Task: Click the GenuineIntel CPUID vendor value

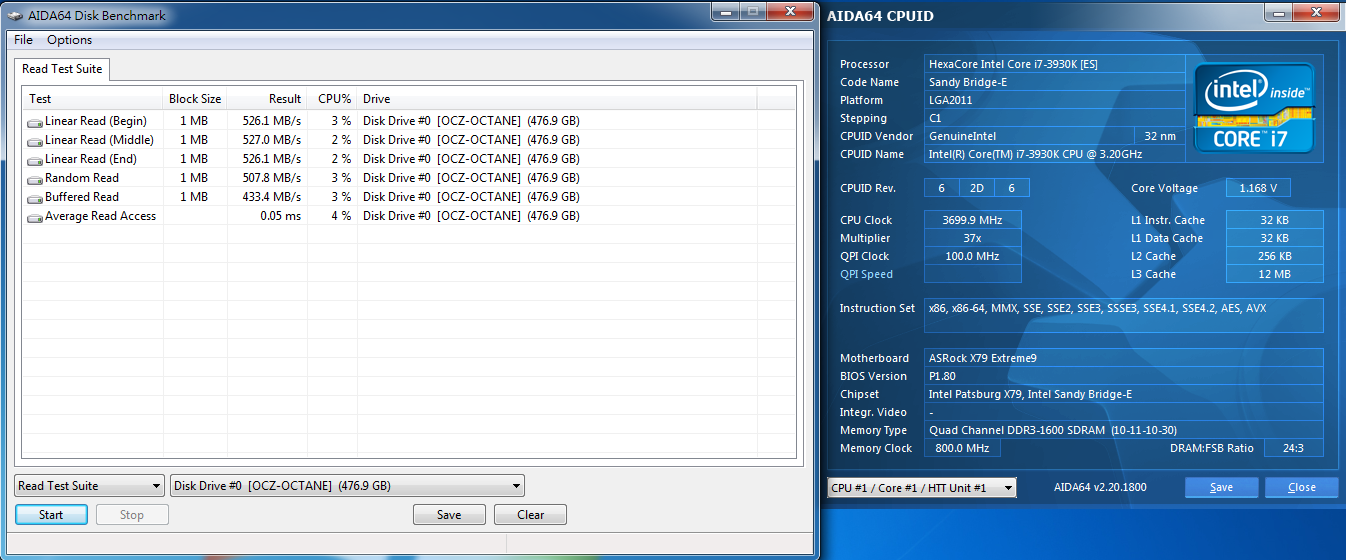Action: tap(1028, 136)
